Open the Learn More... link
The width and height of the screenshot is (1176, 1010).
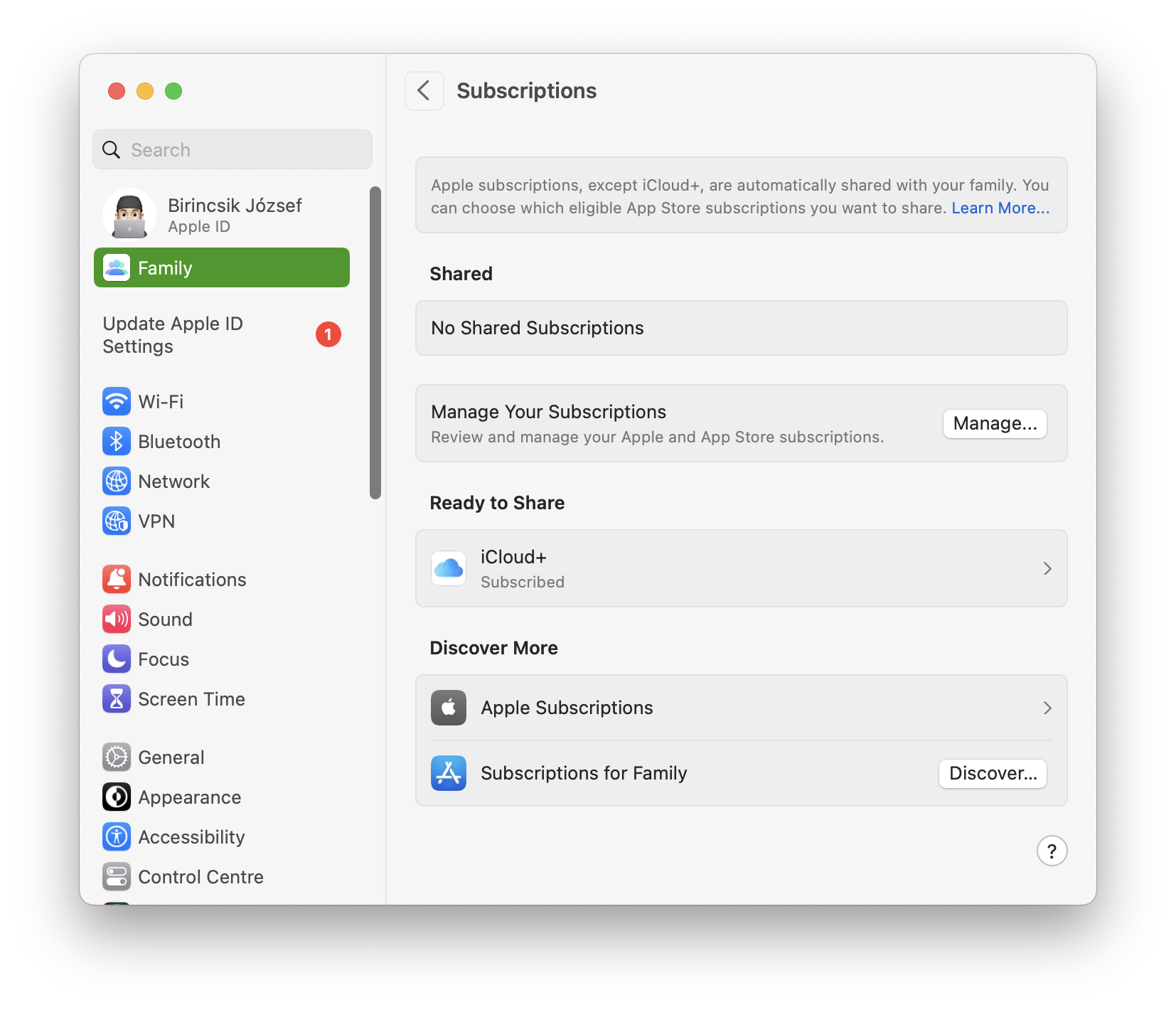[x=1000, y=208]
